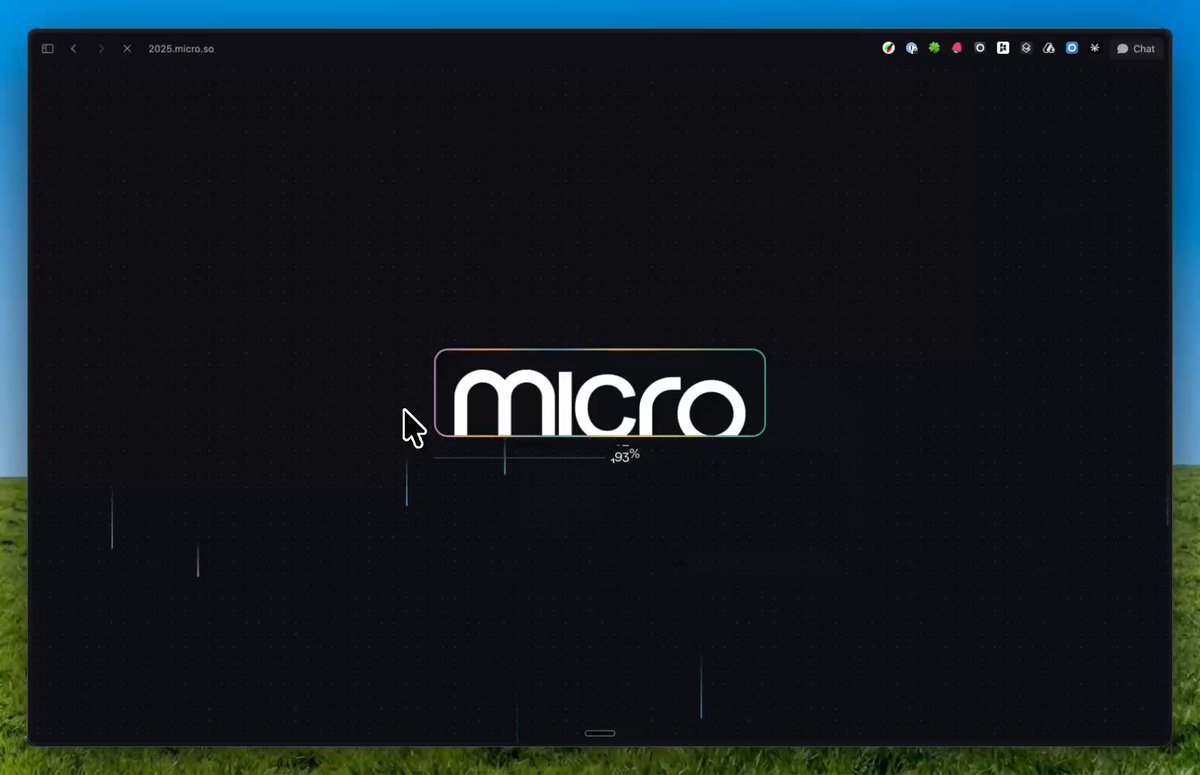Stop loading the page with X

tap(127, 48)
